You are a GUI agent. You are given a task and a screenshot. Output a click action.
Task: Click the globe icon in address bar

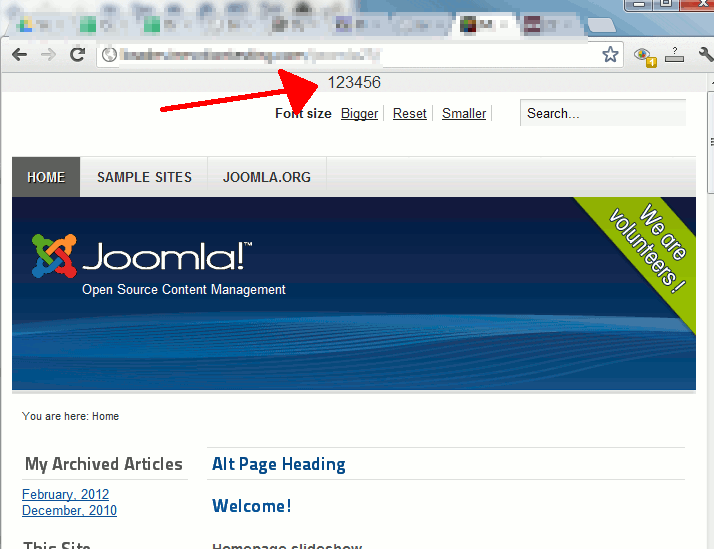click(x=109, y=55)
